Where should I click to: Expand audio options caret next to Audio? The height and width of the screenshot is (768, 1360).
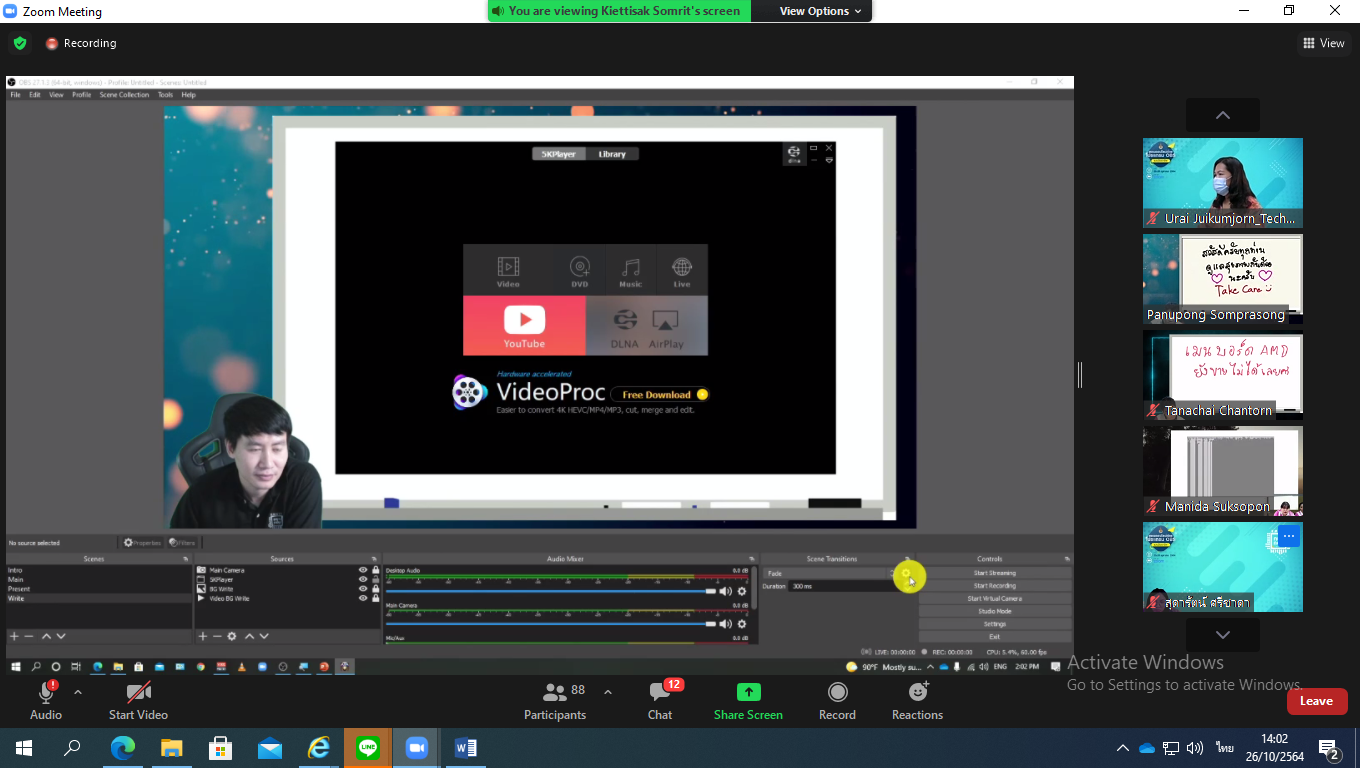(78, 692)
